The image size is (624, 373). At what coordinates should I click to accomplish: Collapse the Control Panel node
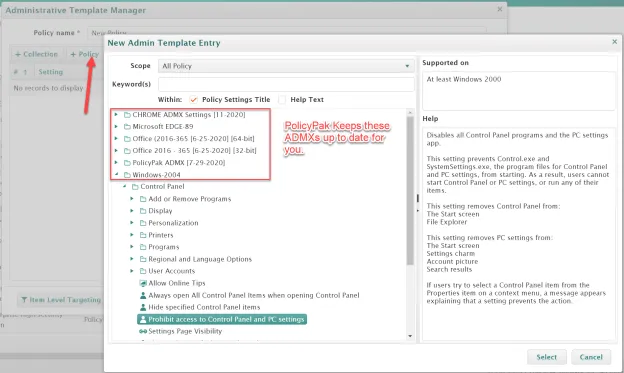(x=125, y=186)
